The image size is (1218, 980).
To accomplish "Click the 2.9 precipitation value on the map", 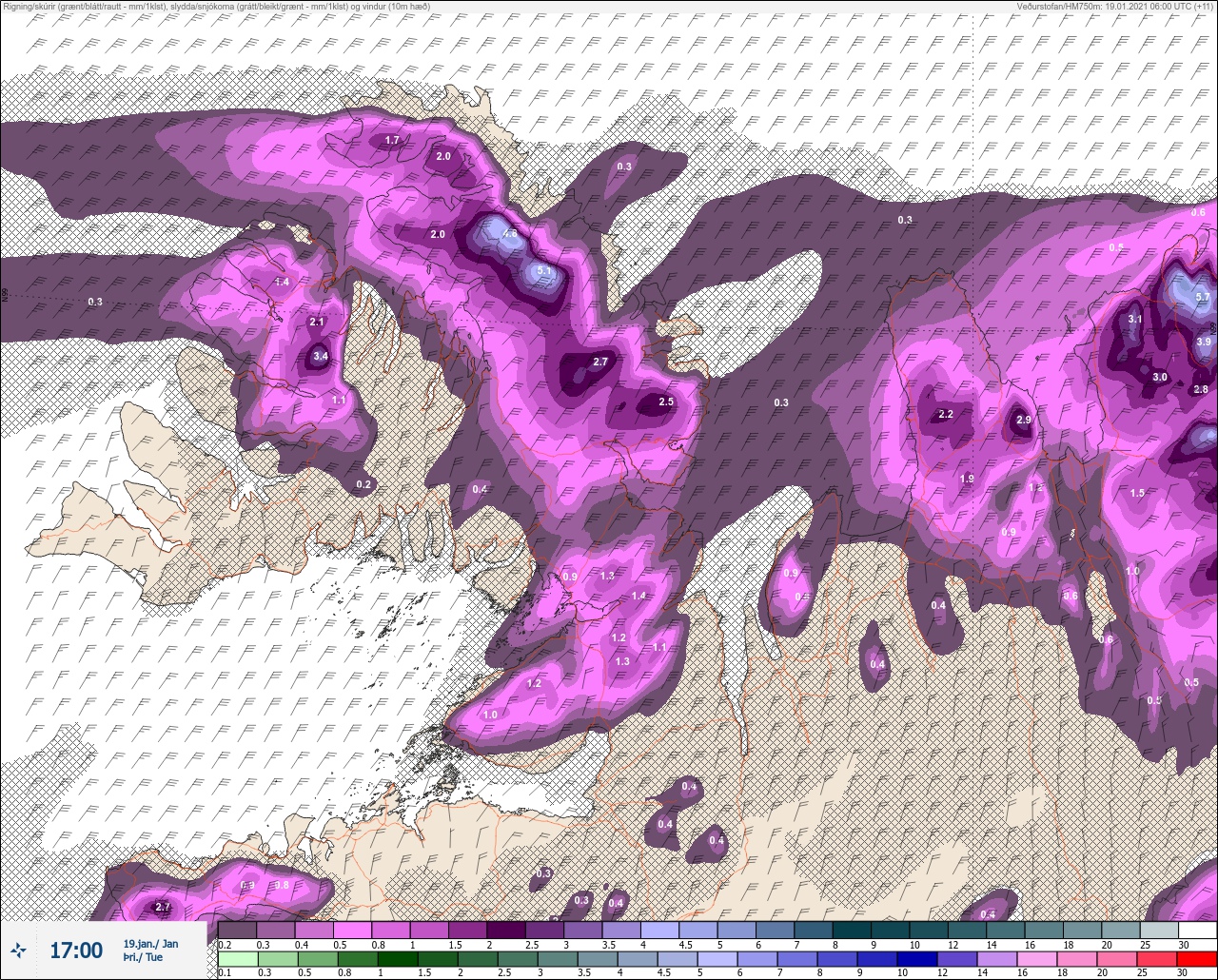I will (x=1024, y=420).
